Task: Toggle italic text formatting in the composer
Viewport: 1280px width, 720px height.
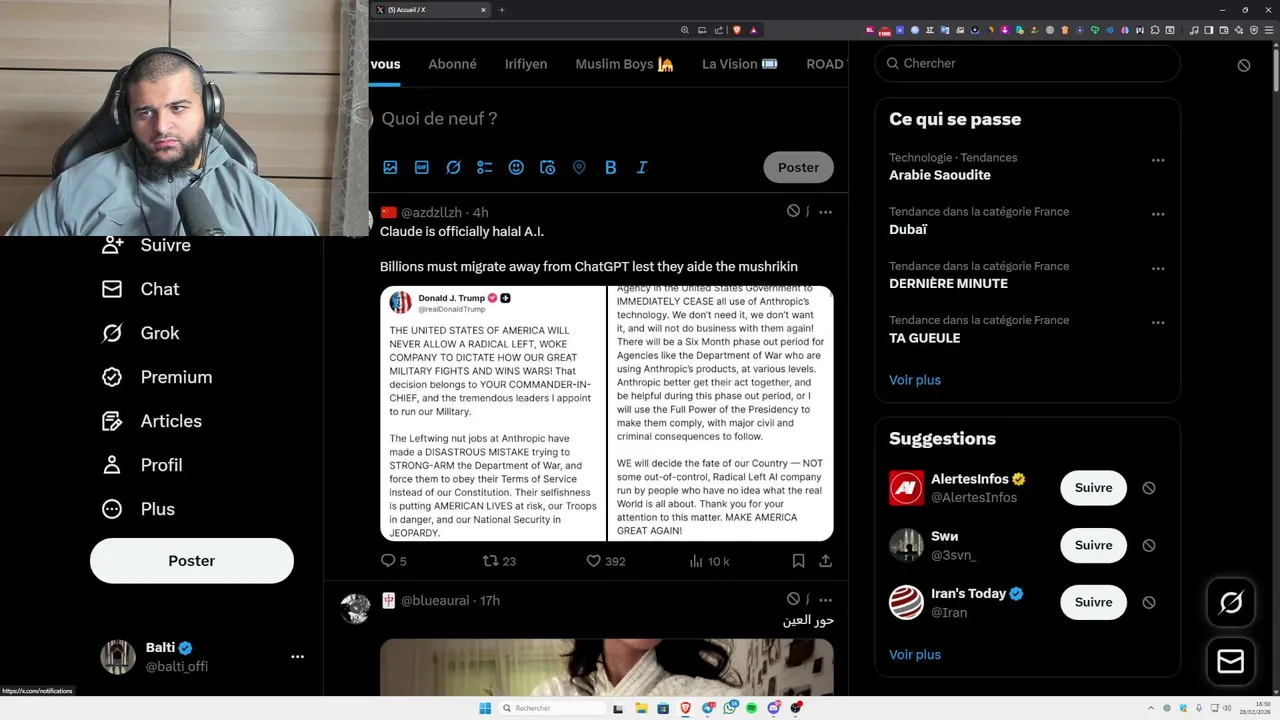Action: point(642,167)
